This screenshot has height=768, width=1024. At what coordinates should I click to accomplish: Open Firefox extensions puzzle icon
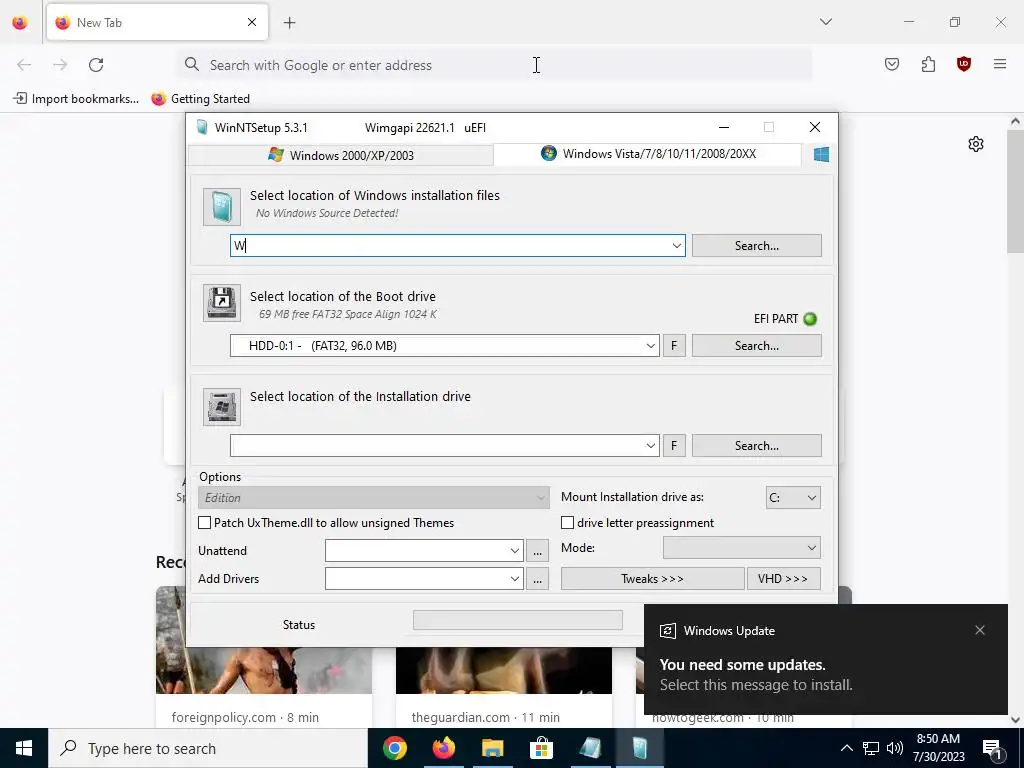(928, 64)
